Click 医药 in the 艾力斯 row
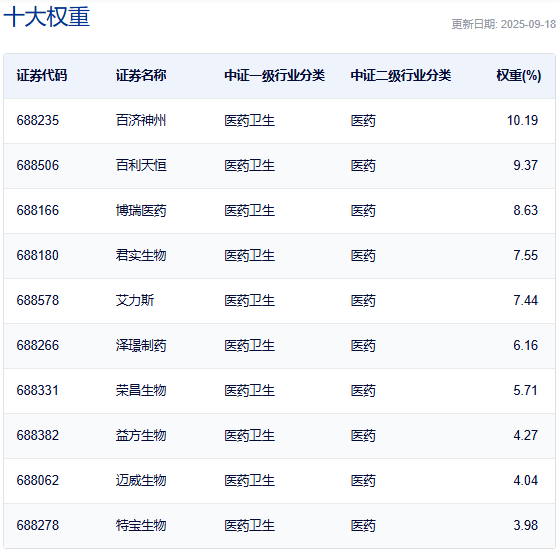559x555 pixels. click(363, 300)
